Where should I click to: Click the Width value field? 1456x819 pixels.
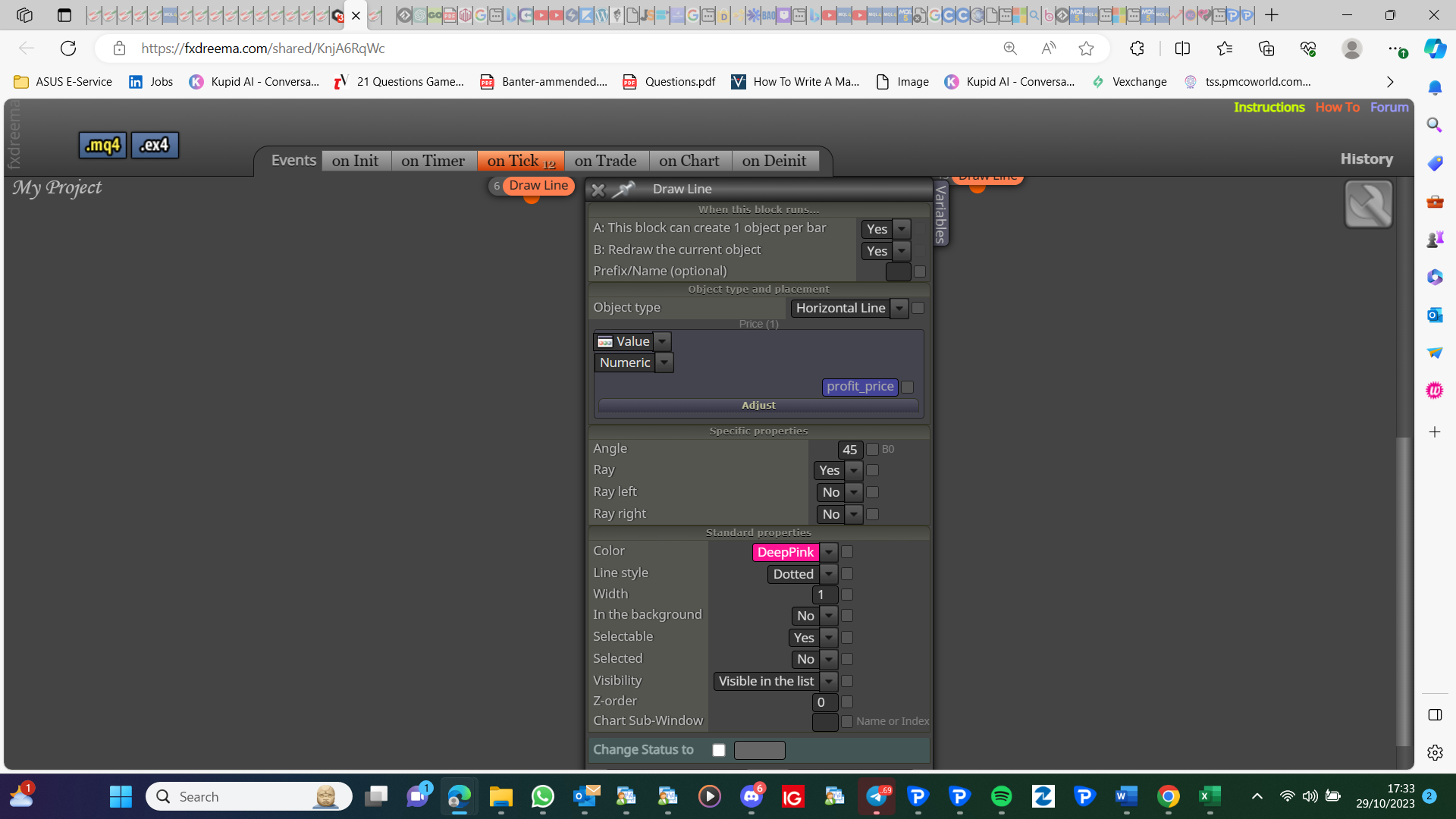tap(824, 595)
